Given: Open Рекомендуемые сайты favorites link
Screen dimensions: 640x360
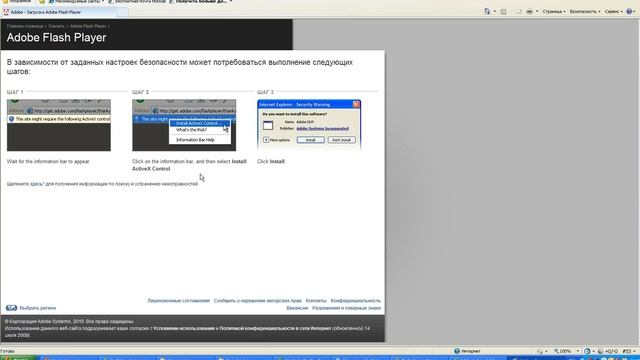Looking at the screenshot, I should 76,2.
